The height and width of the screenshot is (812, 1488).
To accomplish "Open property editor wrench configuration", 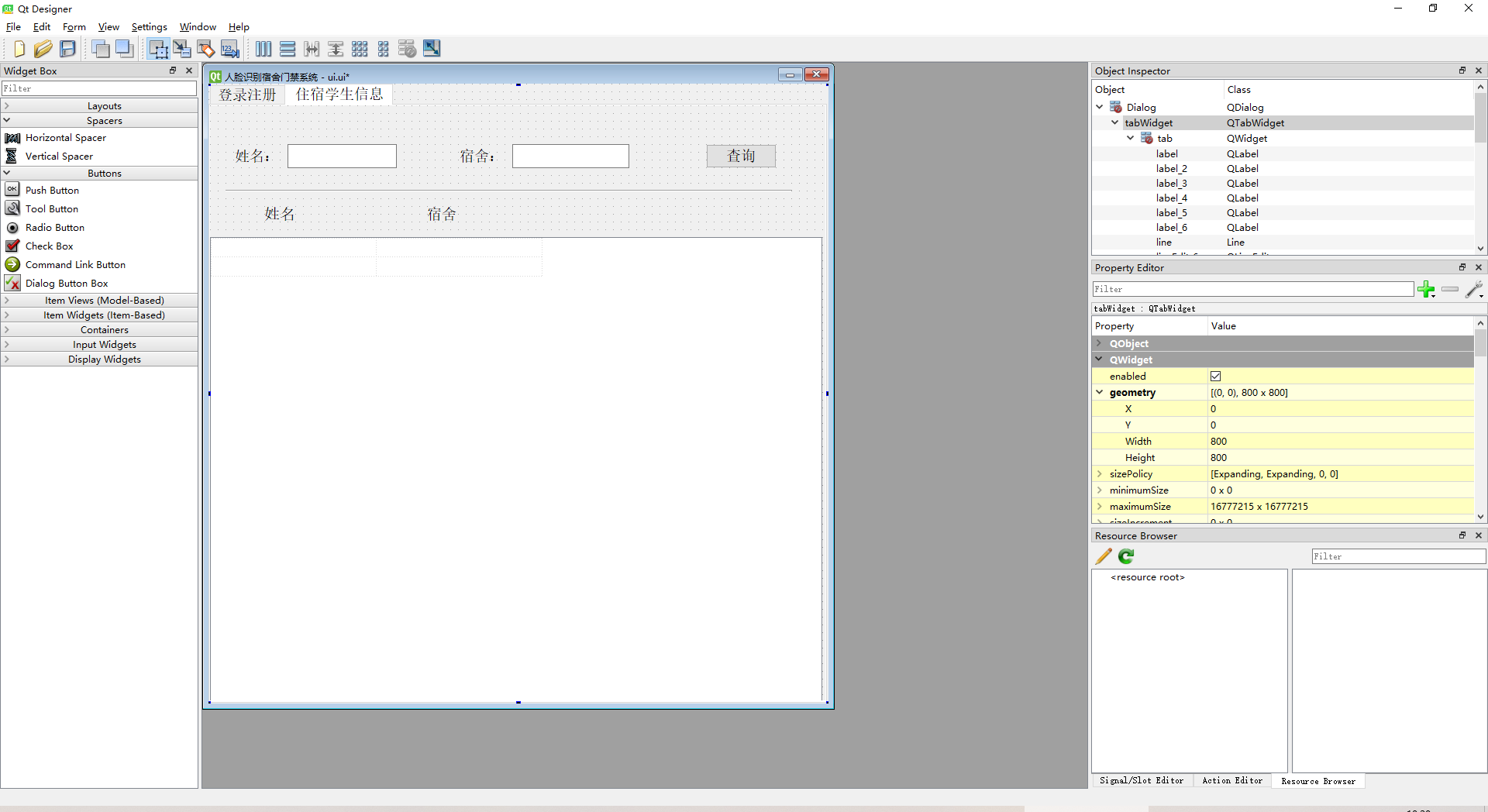I will coord(1474,290).
